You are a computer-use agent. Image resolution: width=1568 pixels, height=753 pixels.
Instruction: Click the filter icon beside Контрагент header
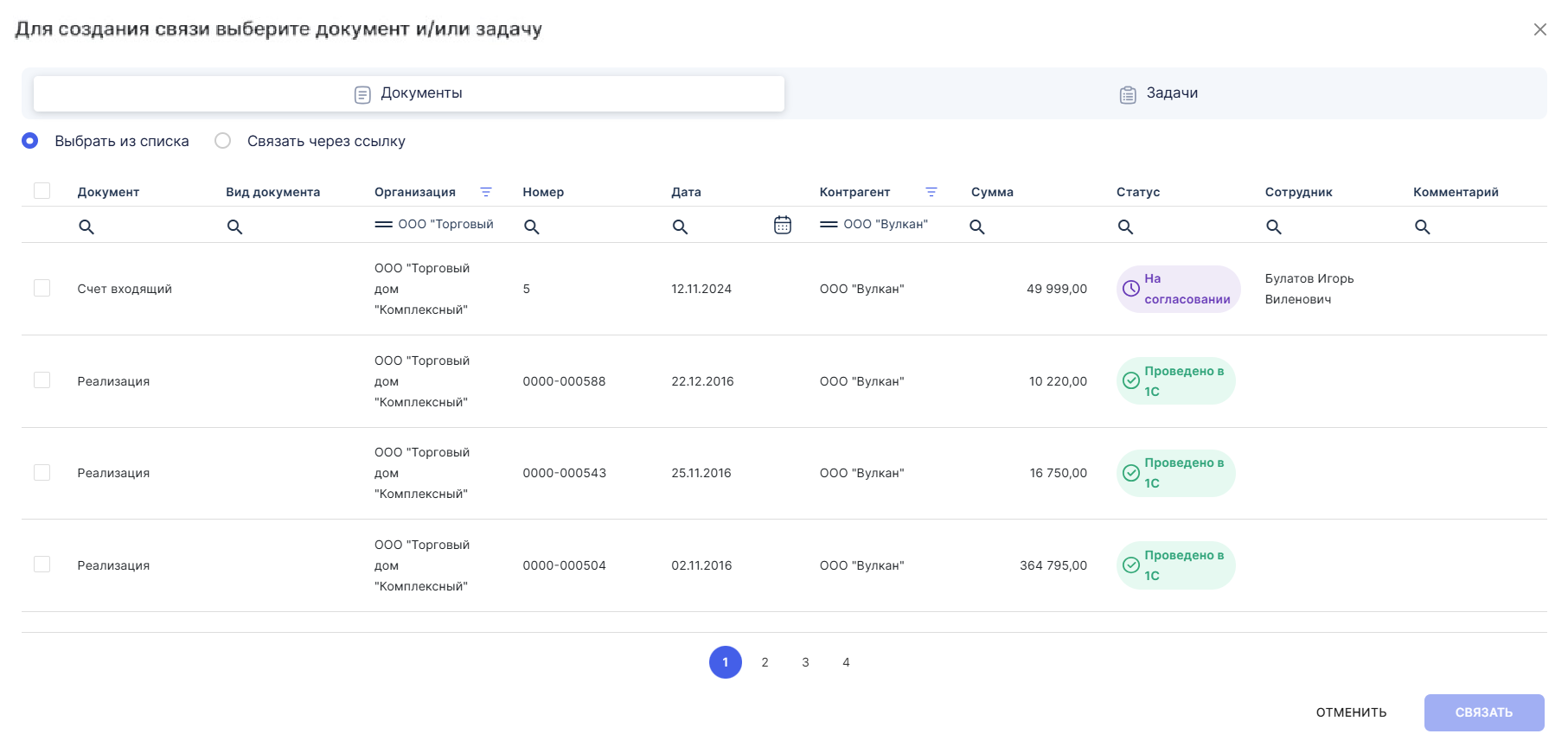click(931, 192)
